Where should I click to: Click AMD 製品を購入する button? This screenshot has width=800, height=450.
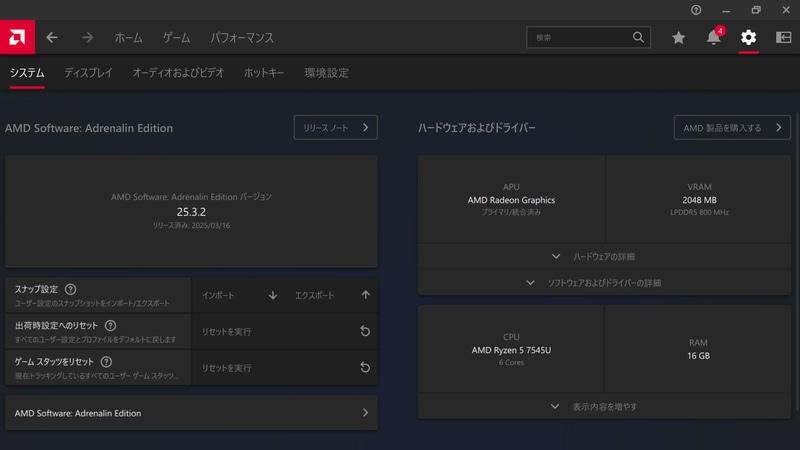click(x=732, y=128)
